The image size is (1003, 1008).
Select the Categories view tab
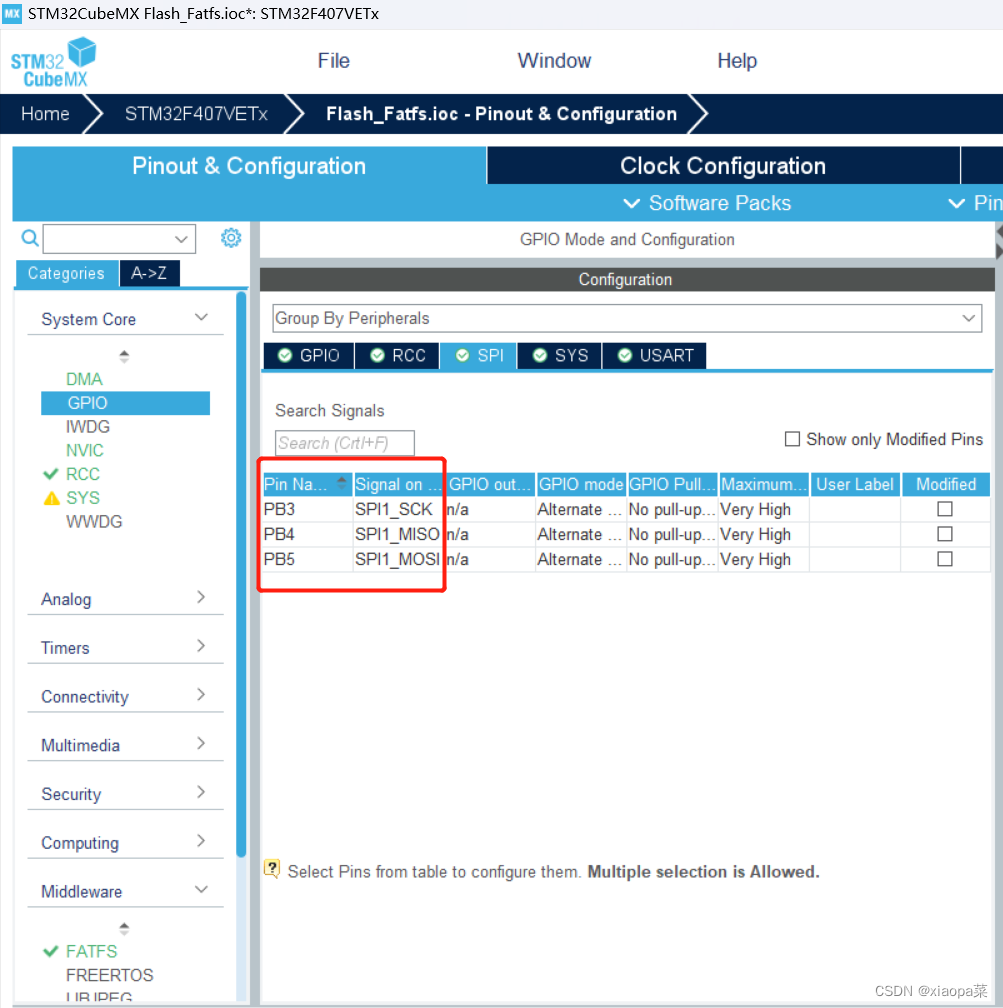(66, 273)
